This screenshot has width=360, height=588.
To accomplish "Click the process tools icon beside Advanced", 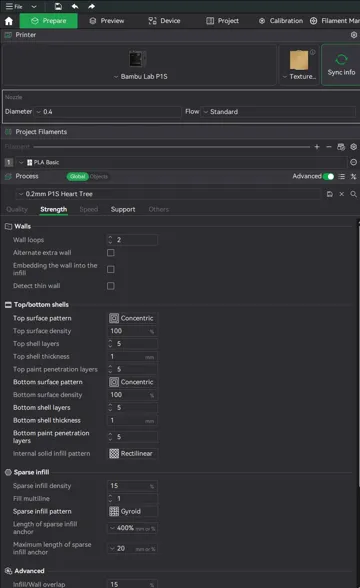I will pos(353,176).
